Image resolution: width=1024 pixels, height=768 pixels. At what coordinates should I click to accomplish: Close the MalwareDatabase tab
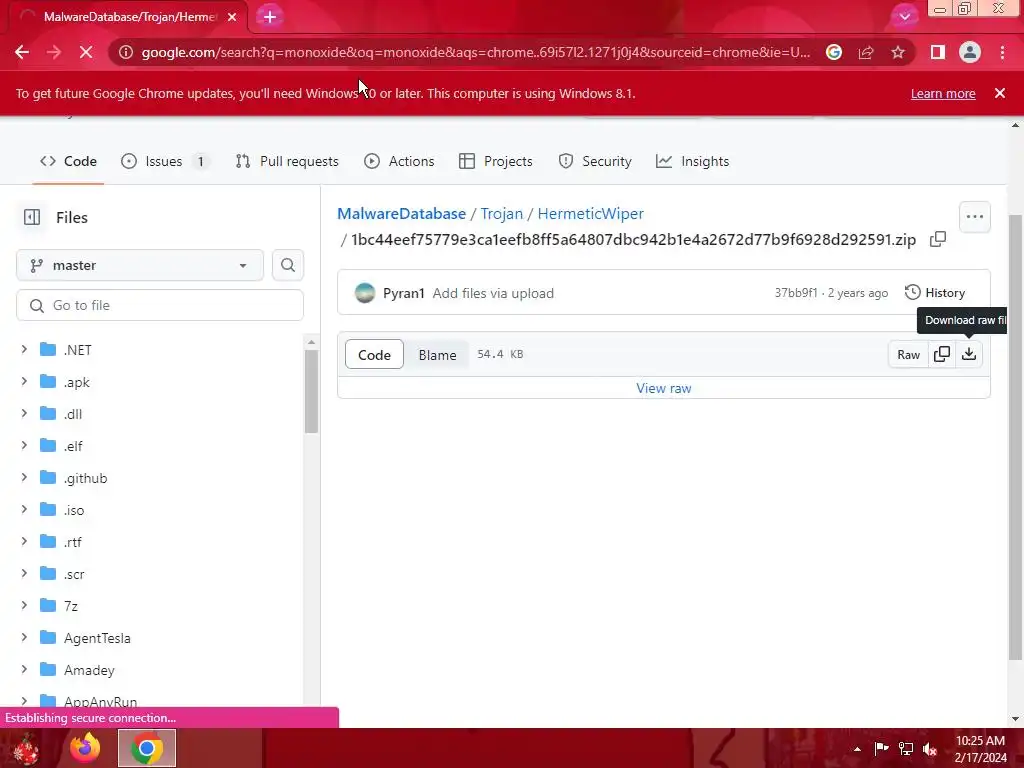pos(232,17)
